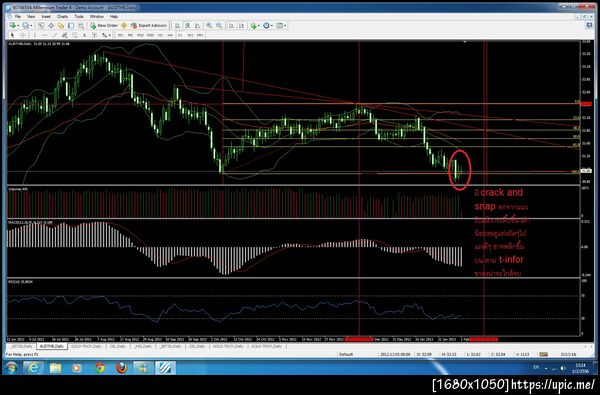Open Firefox from the taskbar

pyautogui.click(x=122, y=368)
